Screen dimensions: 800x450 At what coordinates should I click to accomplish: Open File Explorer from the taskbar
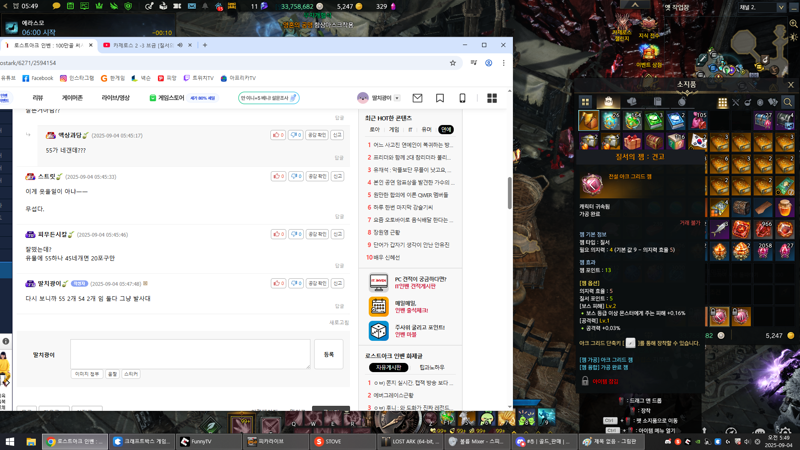(31, 442)
